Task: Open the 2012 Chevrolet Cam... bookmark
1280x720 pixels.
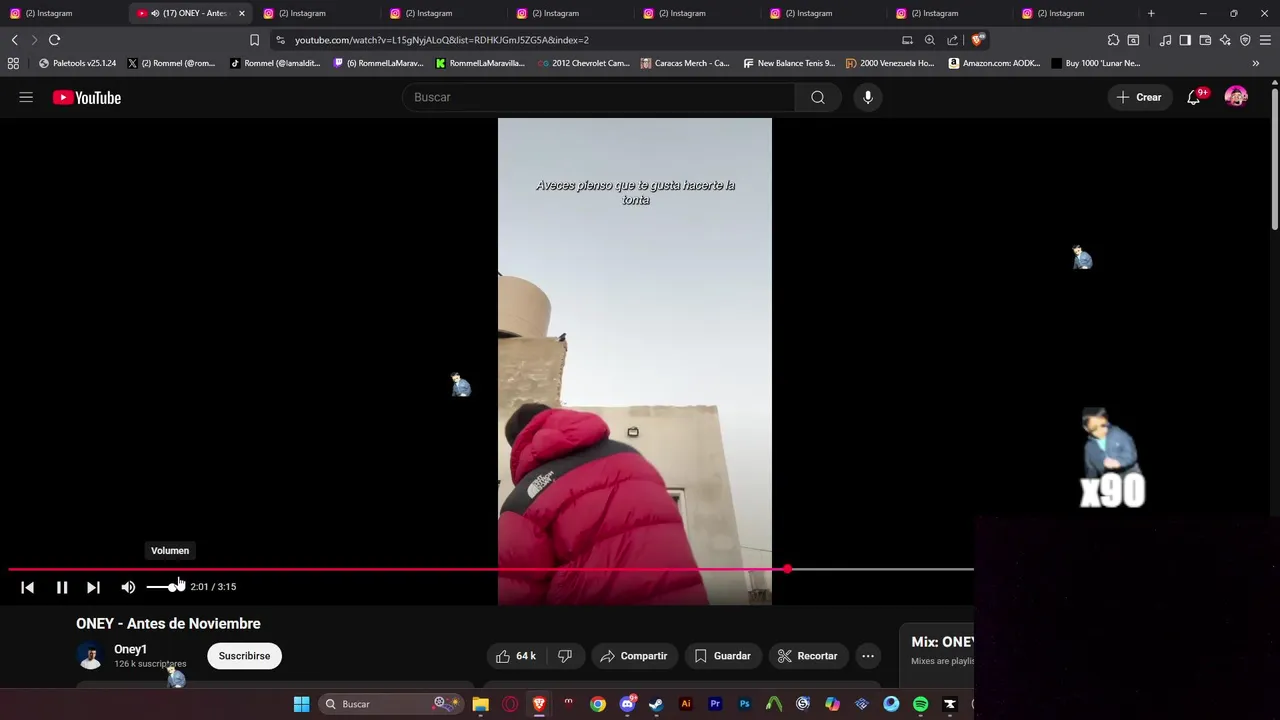Action: click(583, 63)
